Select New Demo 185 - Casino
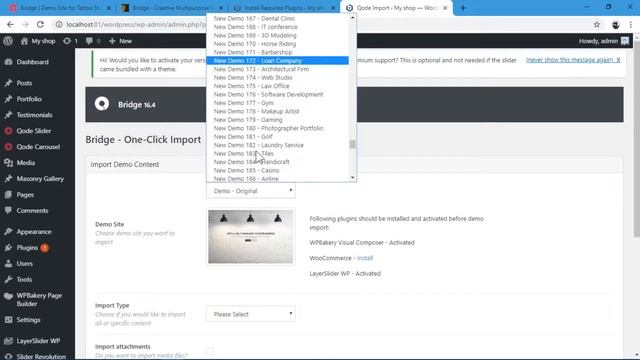This screenshot has width=640, height=360. click(x=278, y=170)
